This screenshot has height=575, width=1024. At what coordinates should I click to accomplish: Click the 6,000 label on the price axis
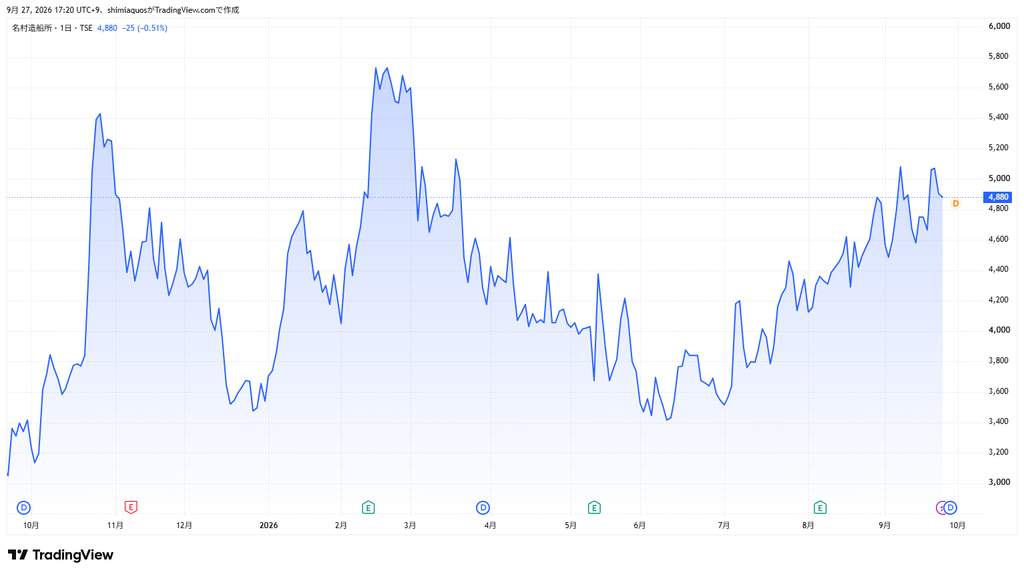click(999, 26)
